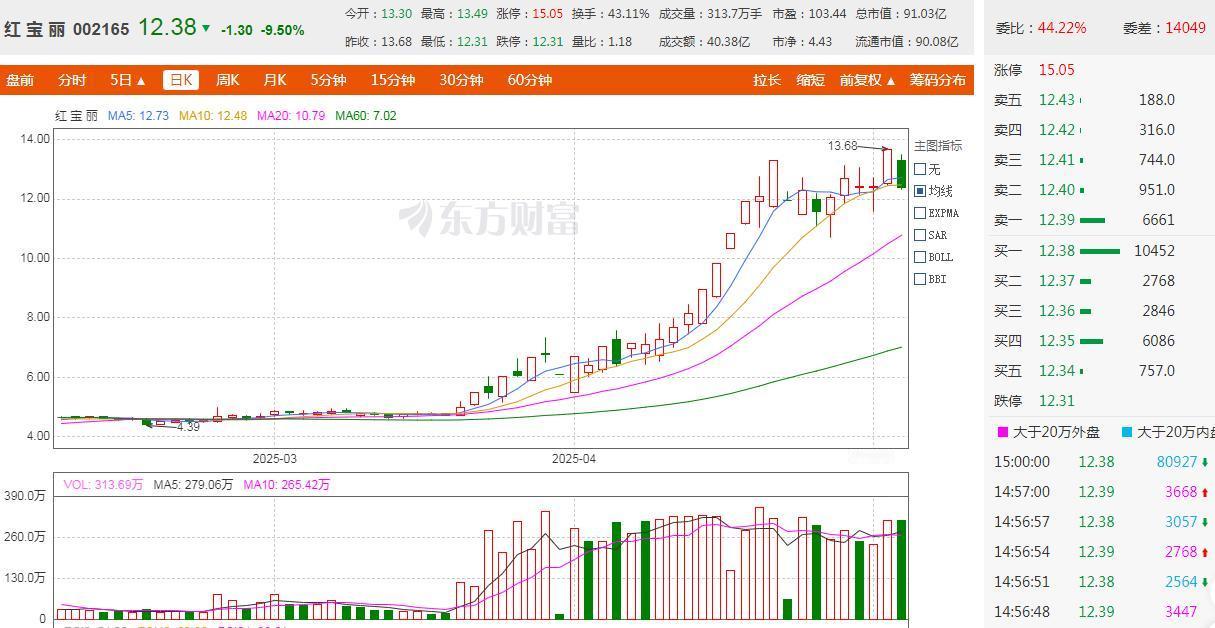The image size is (1215, 628).
Task: Click the 换手 43.11% turnover value
Action: click(628, 14)
